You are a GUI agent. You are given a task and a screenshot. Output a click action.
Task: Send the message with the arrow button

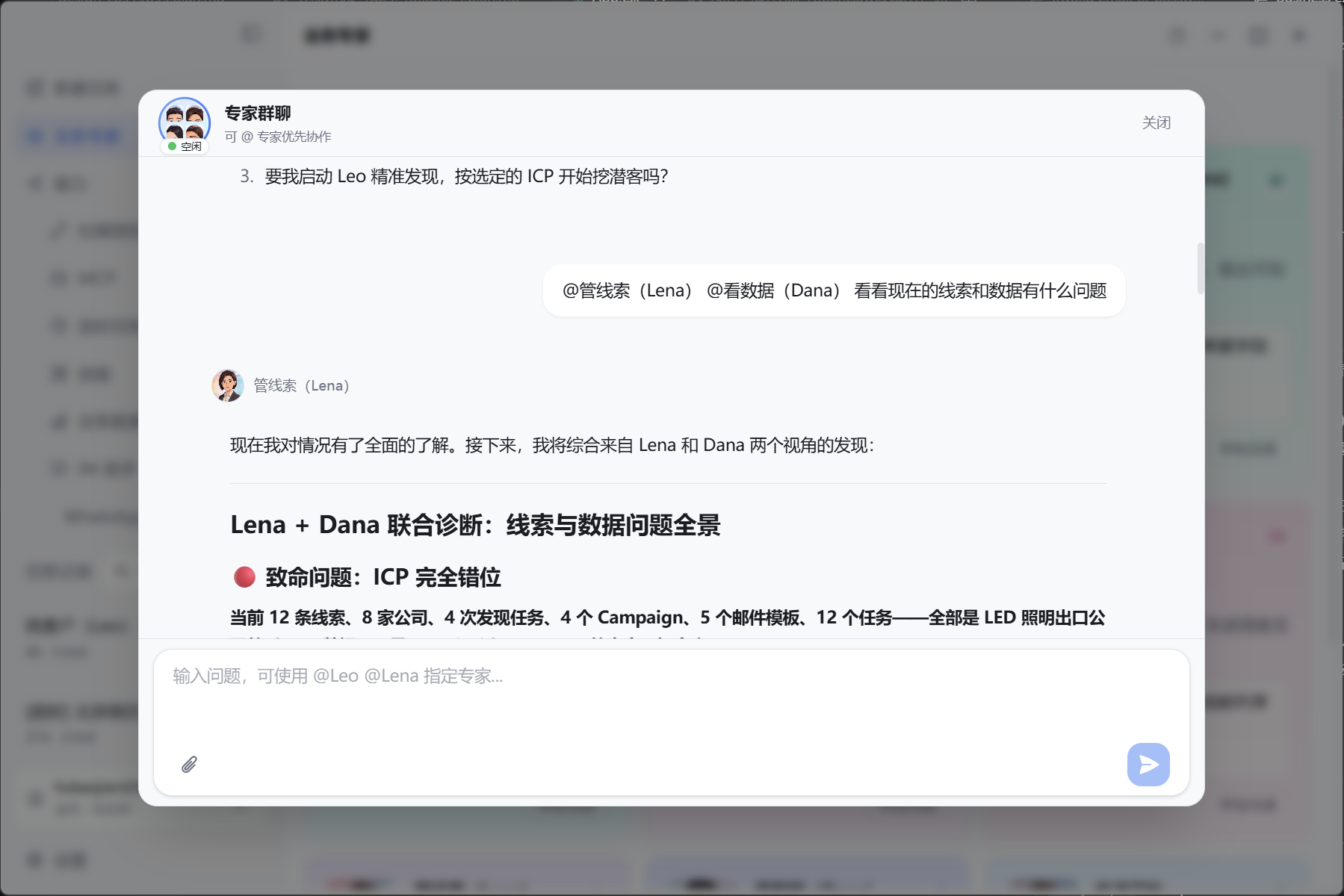coord(1148,765)
